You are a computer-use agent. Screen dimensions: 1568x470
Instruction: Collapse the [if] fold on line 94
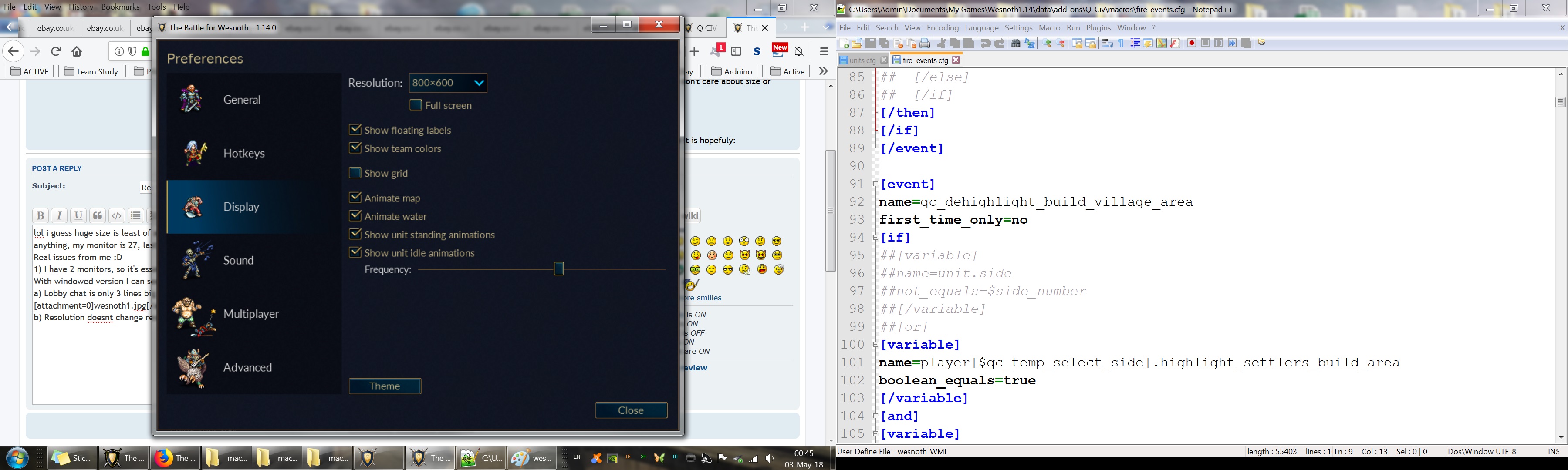point(876,238)
